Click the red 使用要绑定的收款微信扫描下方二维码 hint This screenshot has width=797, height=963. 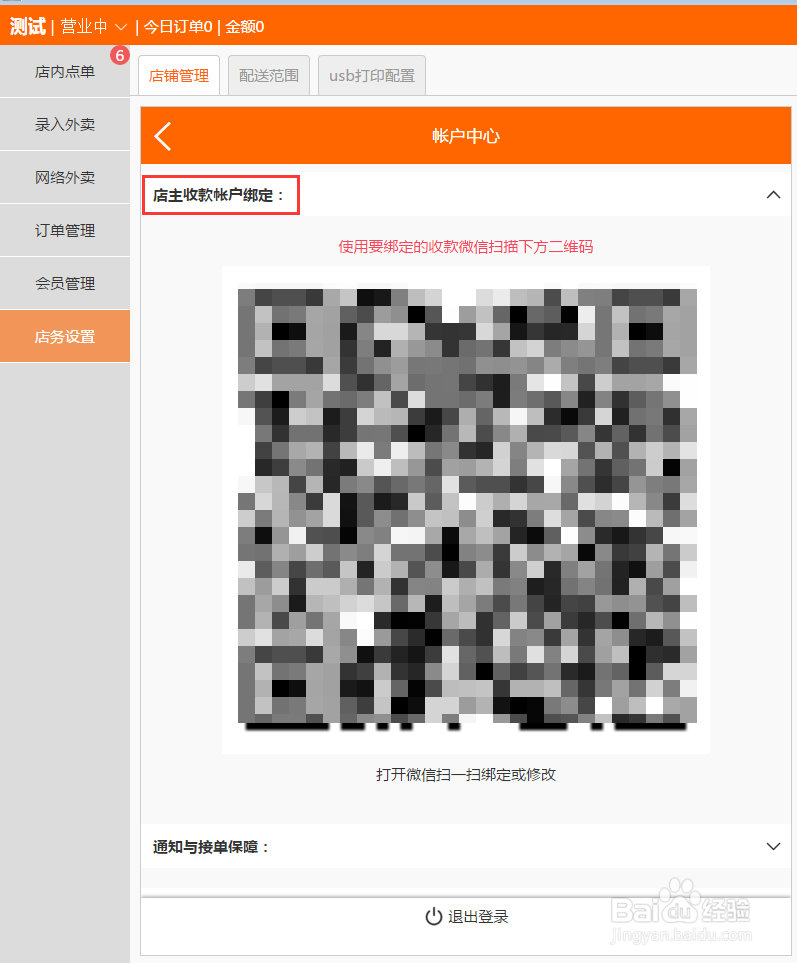click(466, 247)
